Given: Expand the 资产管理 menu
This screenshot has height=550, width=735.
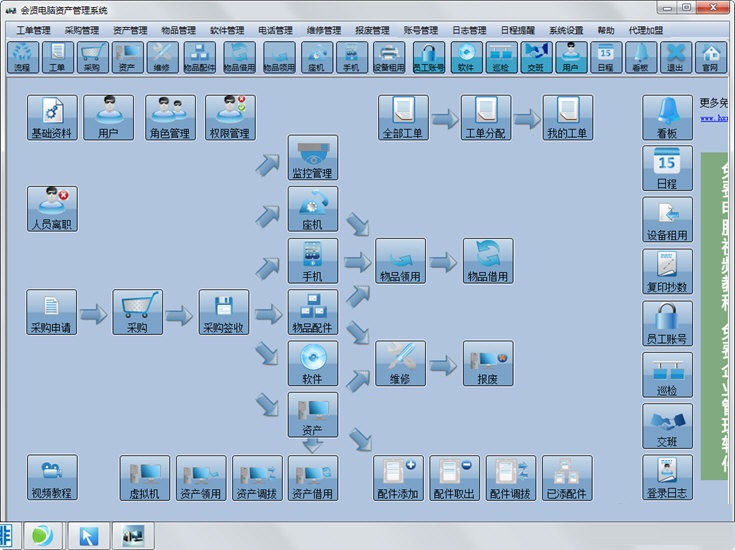Looking at the screenshot, I should (x=130, y=30).
